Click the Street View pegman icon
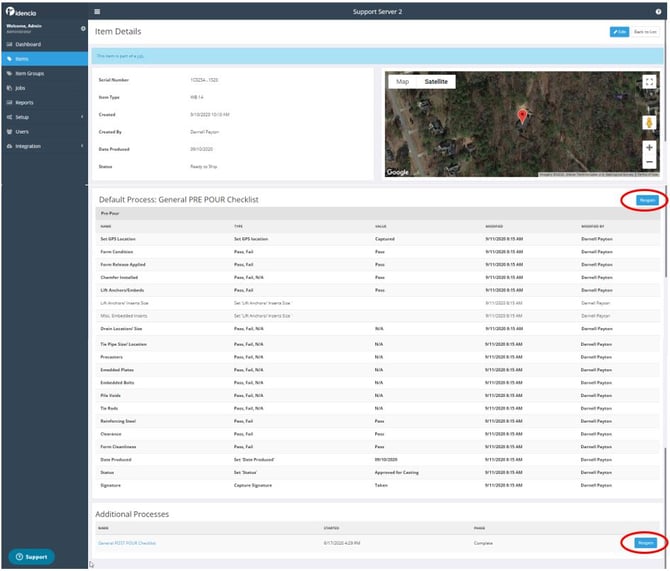Viewport: 670px width, 571px height. coord(649,123)
